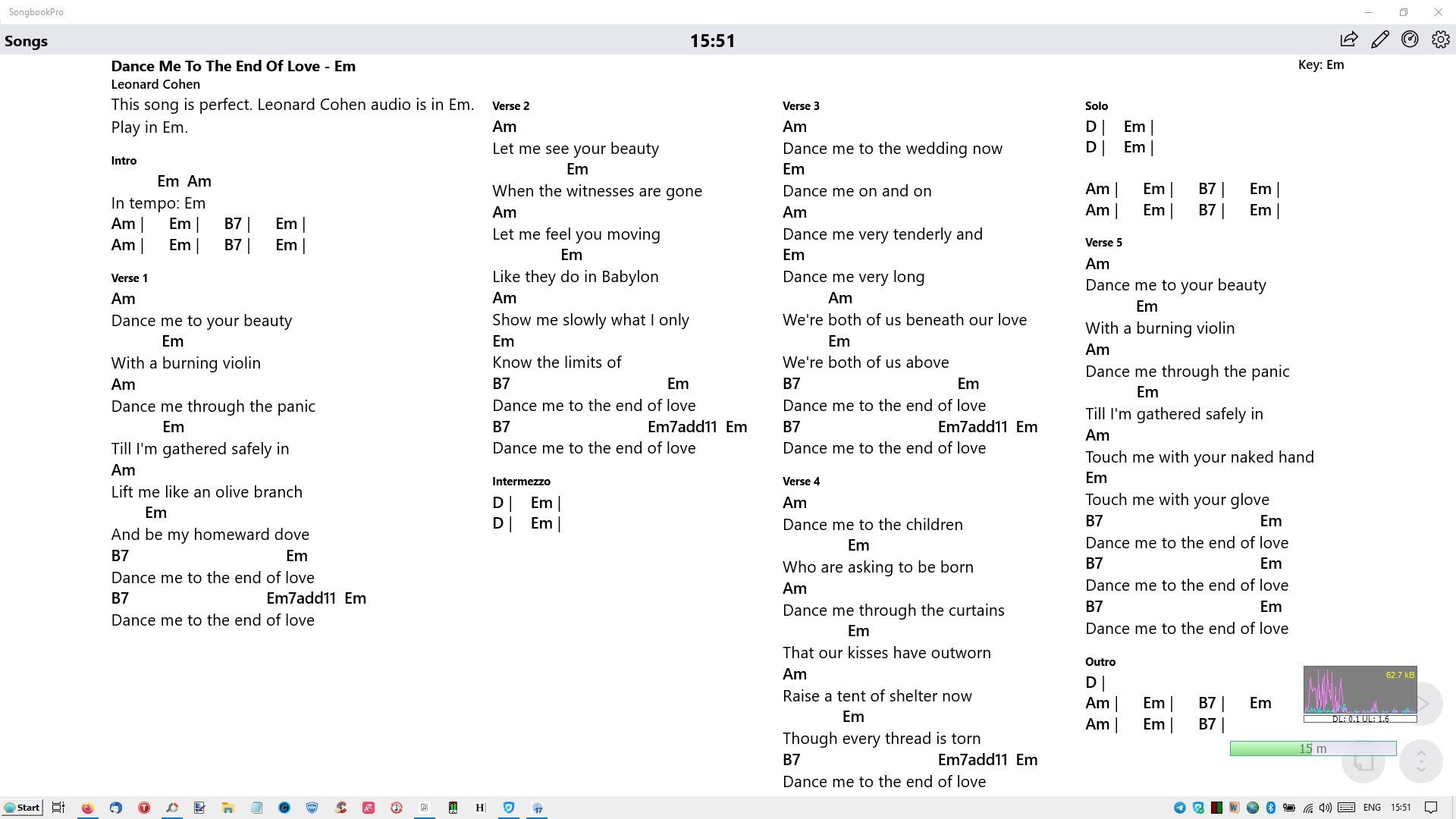Click the floating page-turn sheet button

pos(1363,761)
